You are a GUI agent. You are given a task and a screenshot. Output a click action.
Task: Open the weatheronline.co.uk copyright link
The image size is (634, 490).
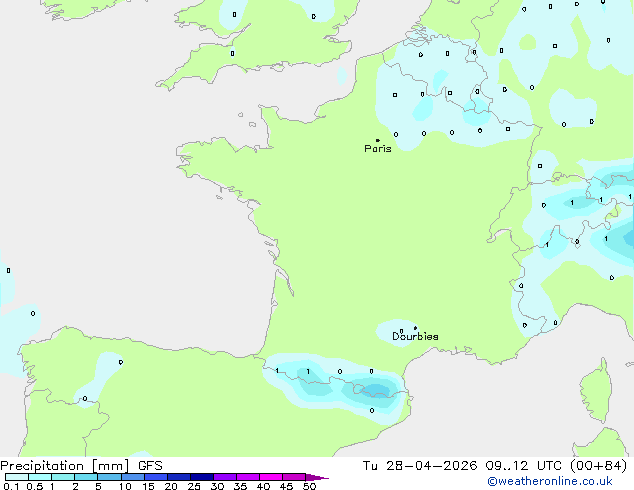(550, 481)
